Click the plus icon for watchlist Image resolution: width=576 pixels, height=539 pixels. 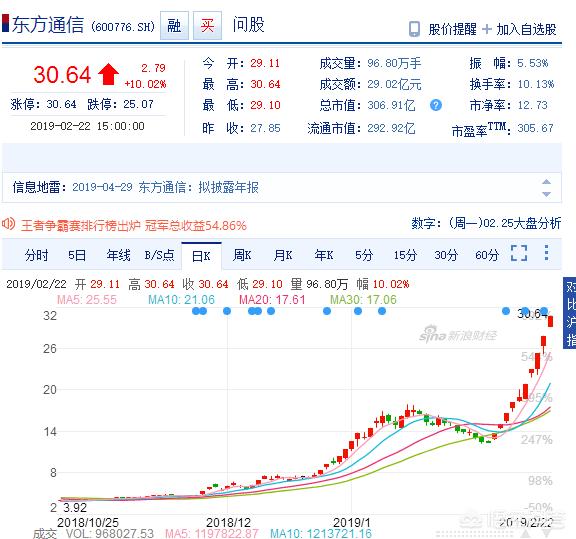pyautogui.click(x=486, y=29)
